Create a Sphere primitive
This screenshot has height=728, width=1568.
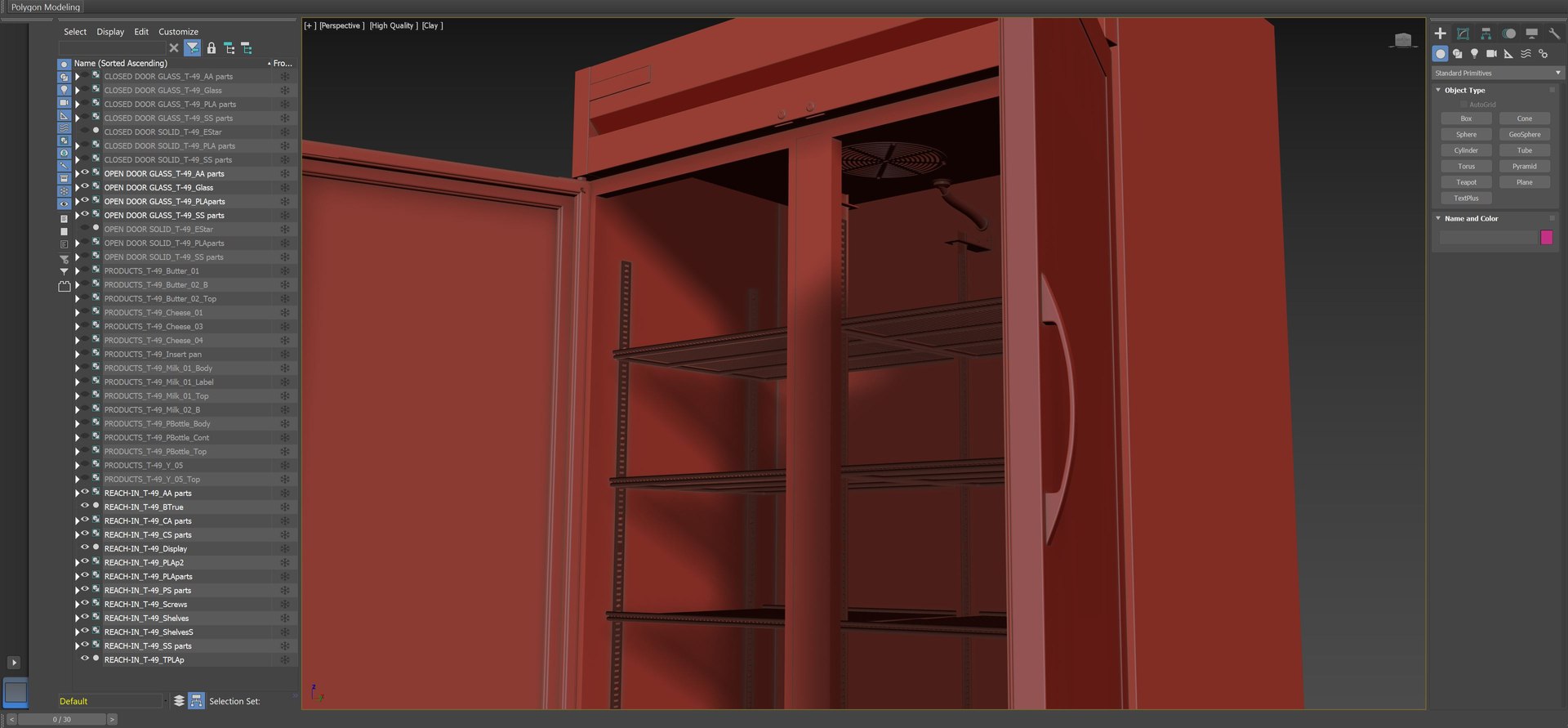point(1466,134)
